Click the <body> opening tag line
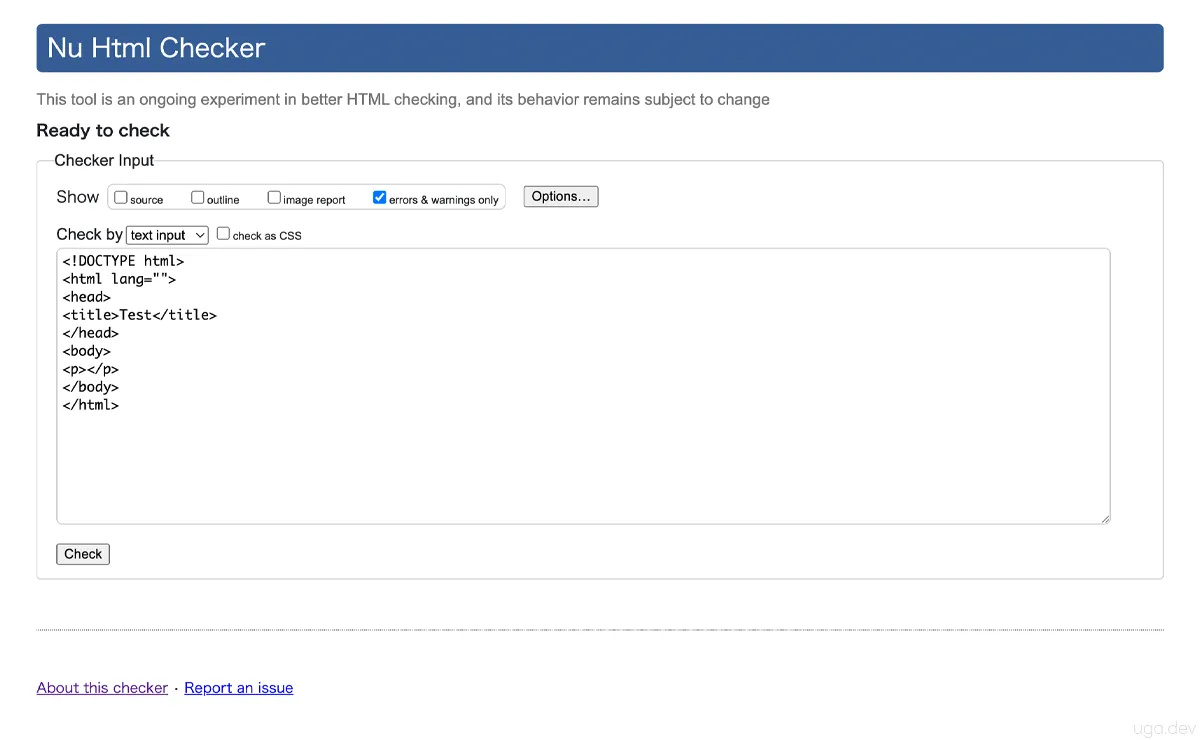The width and height of the screenshot is (1200, 740). coord(86,351)
